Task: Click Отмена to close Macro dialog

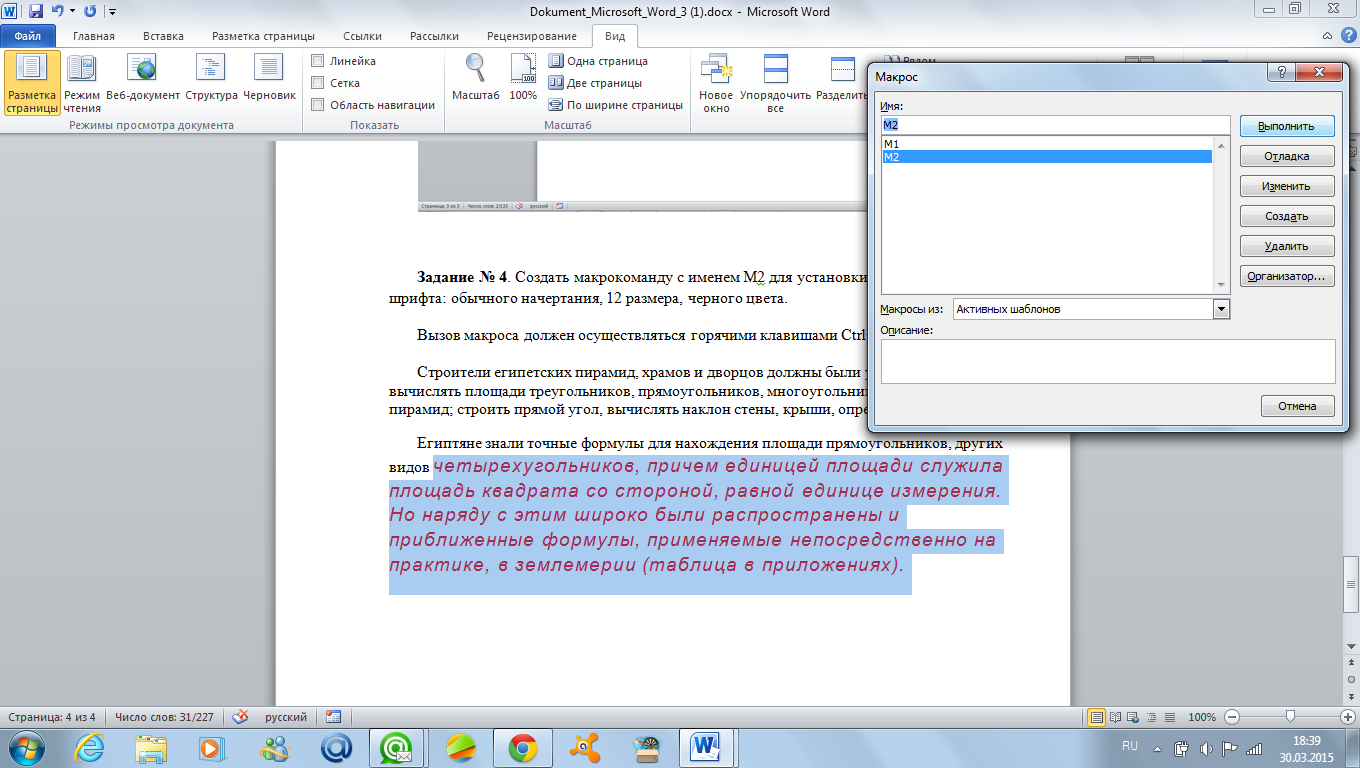Action: point(1298,406)
